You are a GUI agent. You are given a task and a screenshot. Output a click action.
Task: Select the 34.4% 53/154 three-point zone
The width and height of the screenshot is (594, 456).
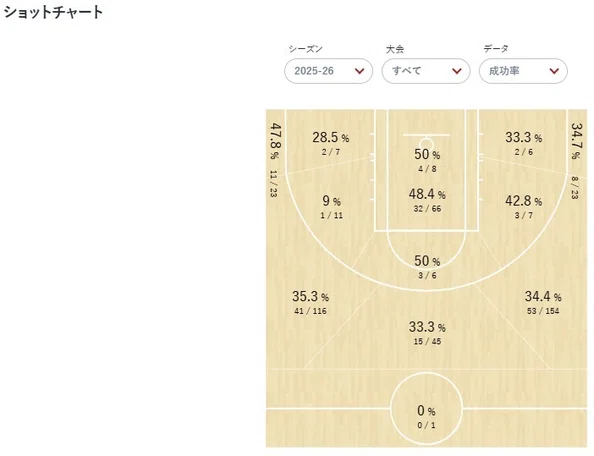(543, 302)
